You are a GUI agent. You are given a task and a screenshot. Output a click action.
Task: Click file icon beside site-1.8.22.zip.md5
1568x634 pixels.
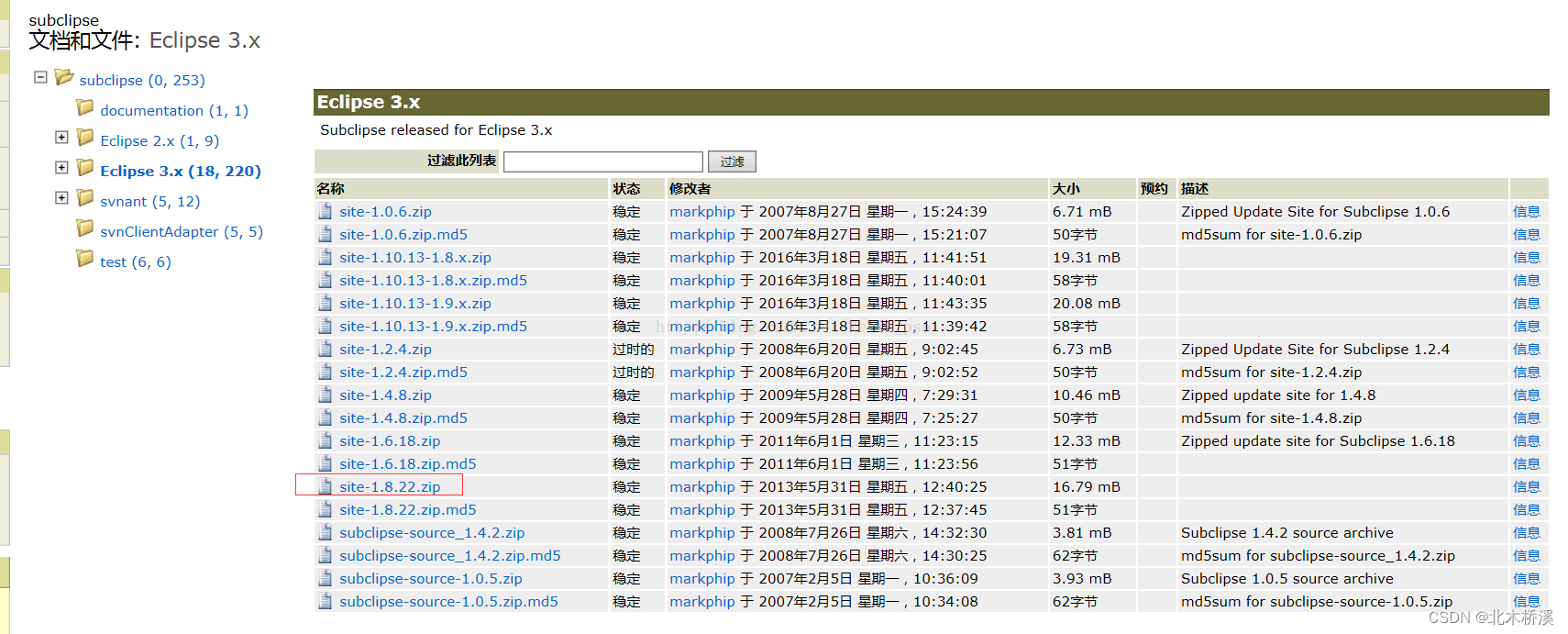326,509
